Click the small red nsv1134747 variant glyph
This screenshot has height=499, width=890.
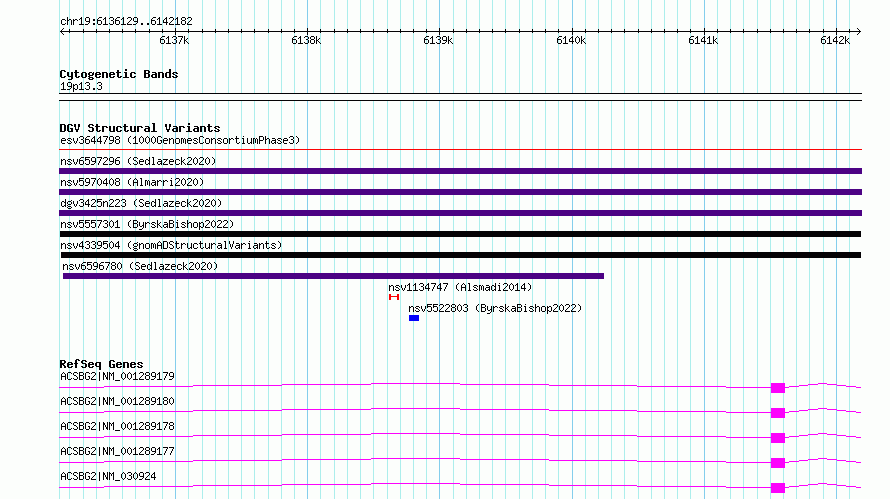point(394,297)
